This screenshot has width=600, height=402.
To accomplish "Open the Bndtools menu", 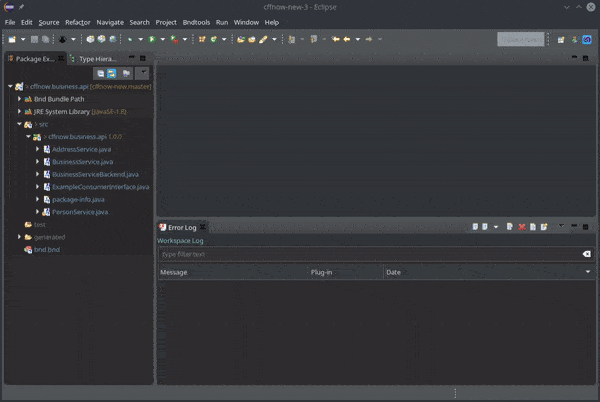I will pos(196,22).
